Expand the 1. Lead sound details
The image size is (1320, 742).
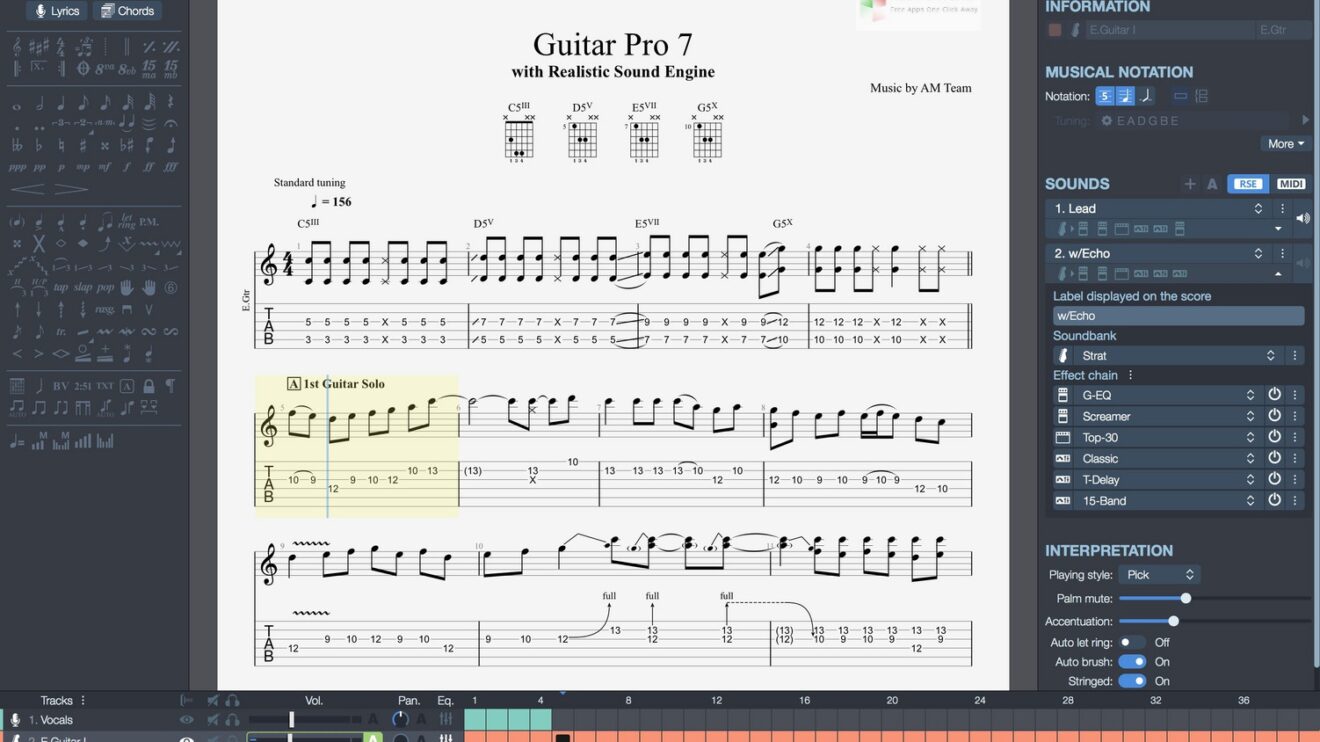pyautogui.click(x=1278, y=229)
